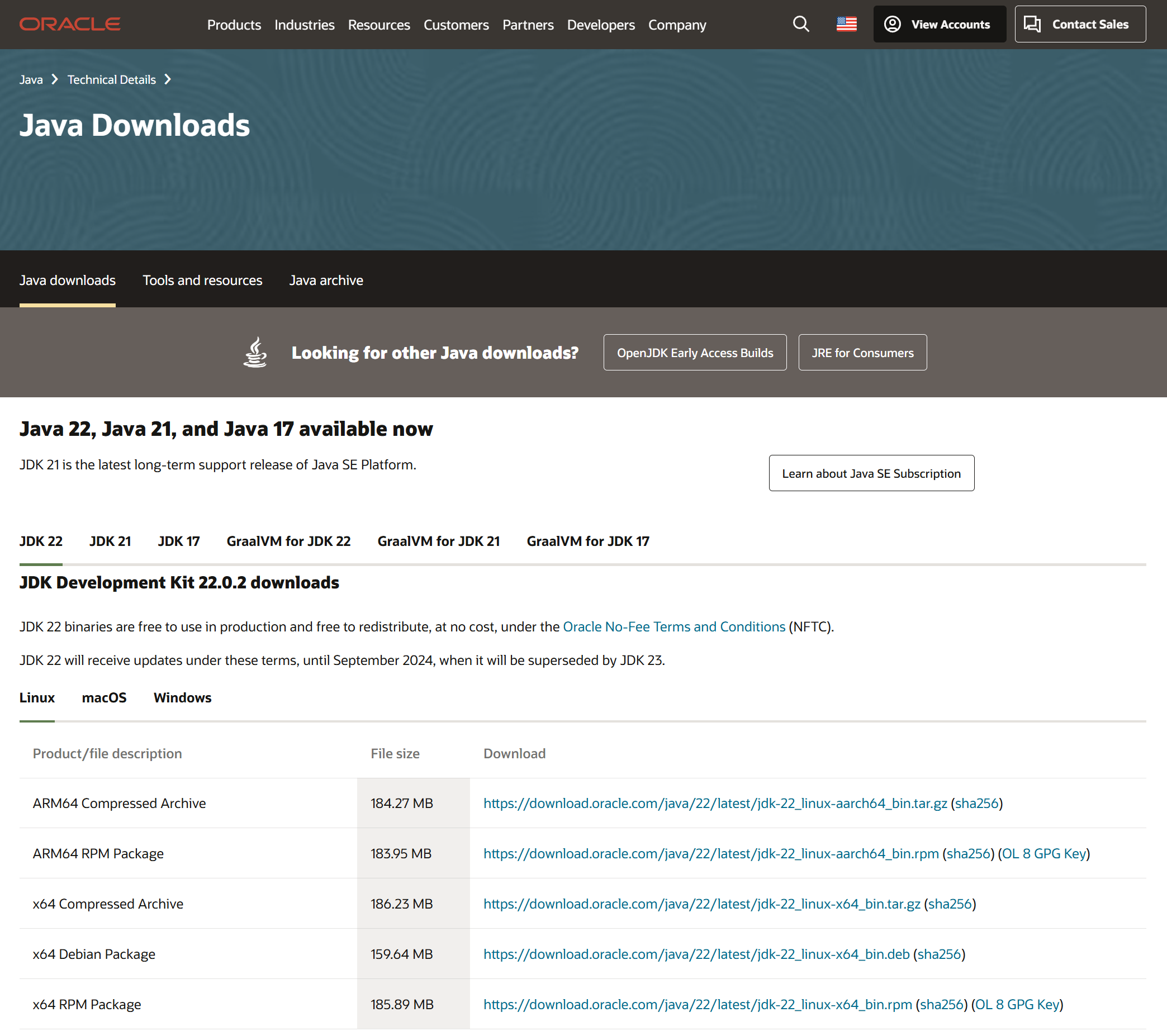Click the Java coffee cup icon
1167x1036 pixels.
pos(255,352)
